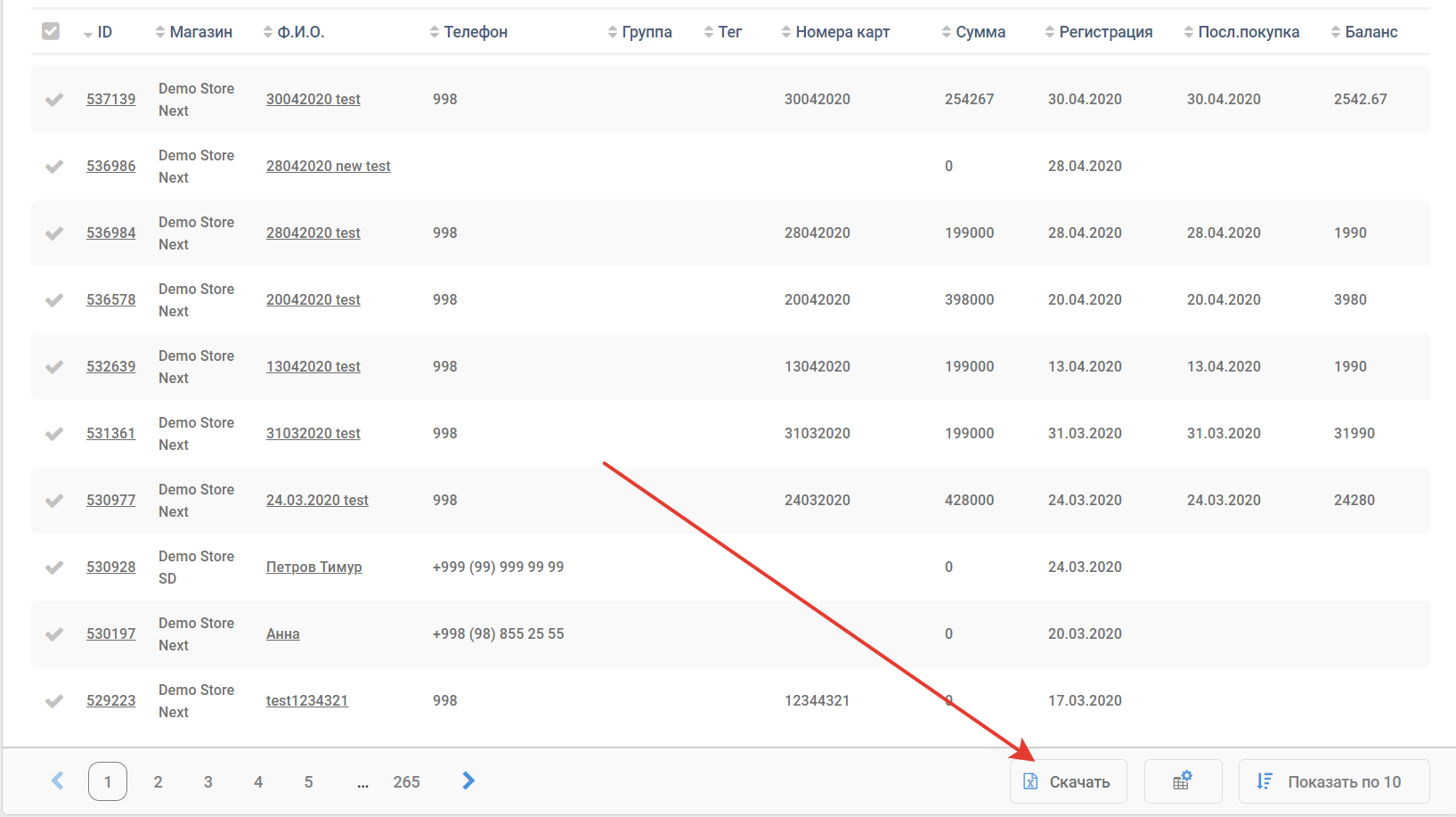Sort table by Номера карт column
The image size is (1456, 817).
[835, 32]
